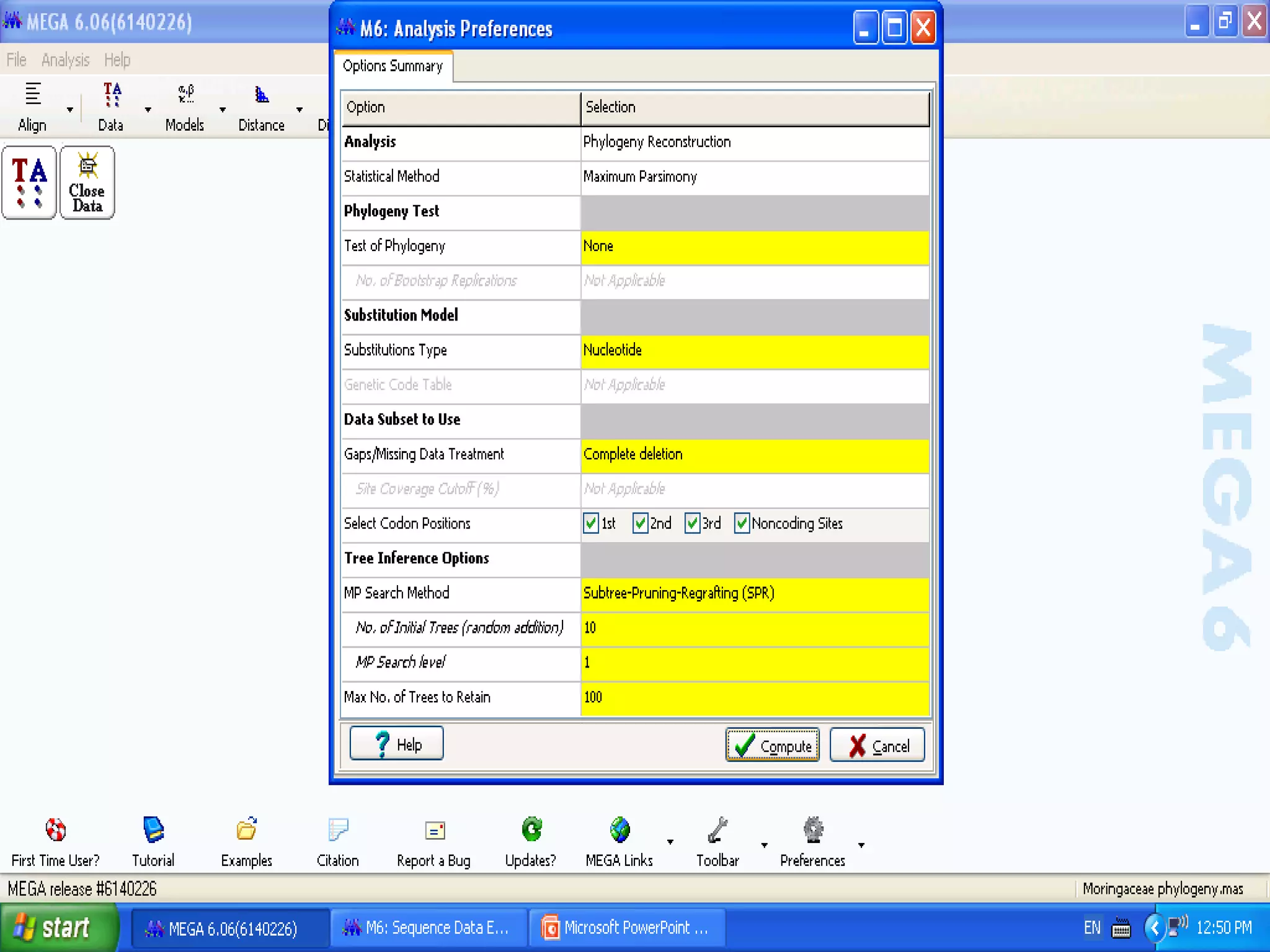Image resolution: width=1270 pixels, height=952 pixels.
Task: Click the network volume tray icon
Action: click(1178, 927)
